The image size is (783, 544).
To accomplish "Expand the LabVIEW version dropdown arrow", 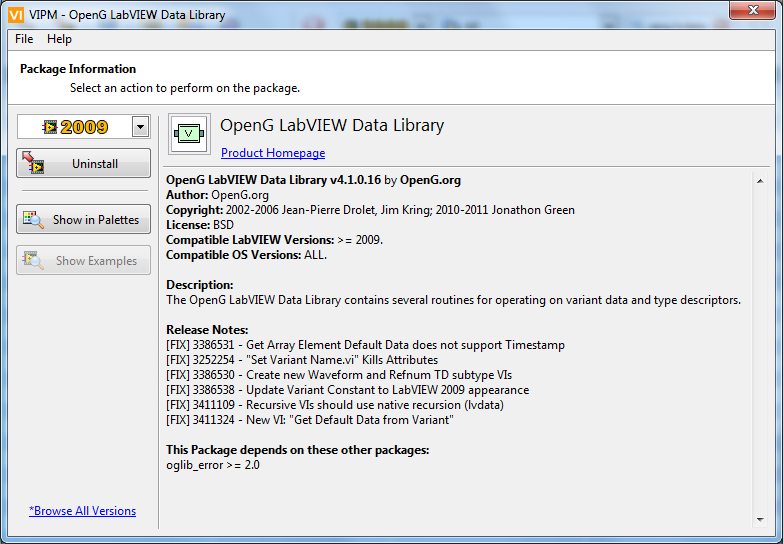I will (141, 127).
